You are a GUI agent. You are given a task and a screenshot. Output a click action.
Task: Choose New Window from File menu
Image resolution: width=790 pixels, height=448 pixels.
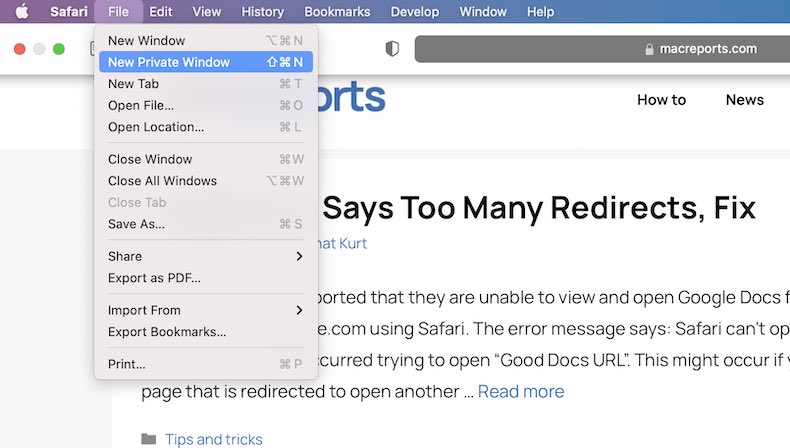[x=206, y=40]
